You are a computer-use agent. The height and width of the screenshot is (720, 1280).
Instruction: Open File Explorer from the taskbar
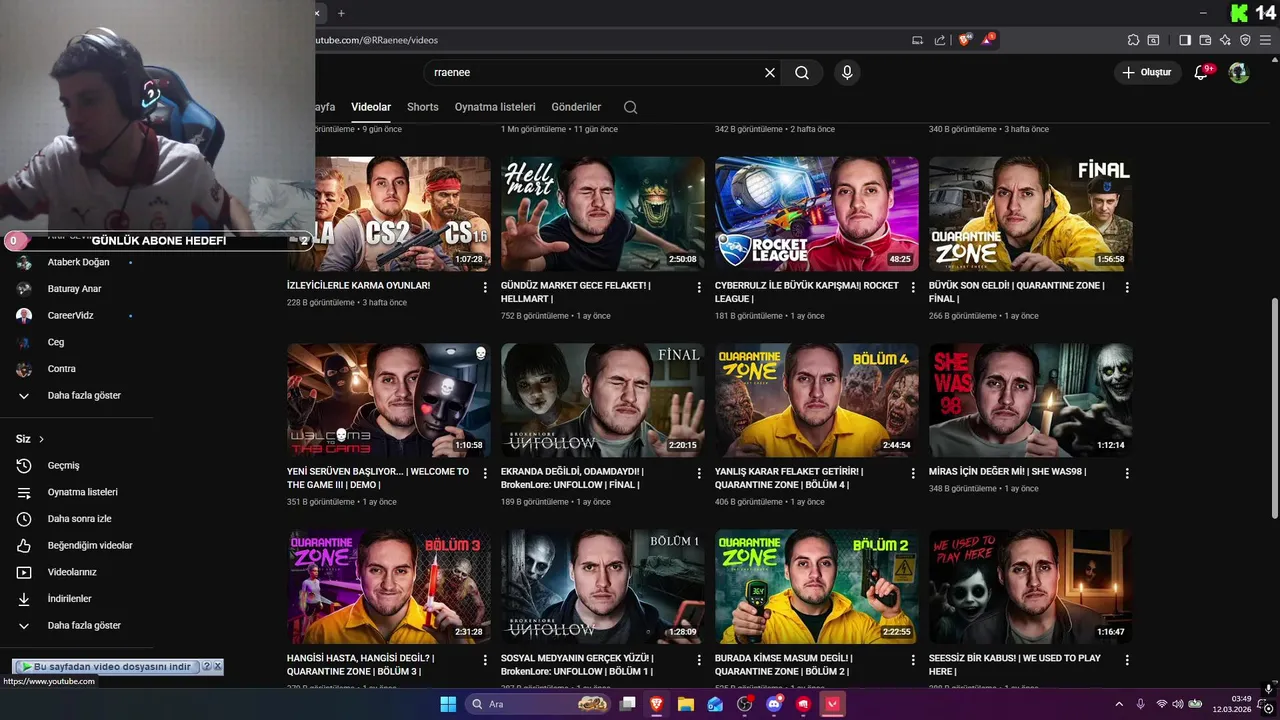(686, 704)
